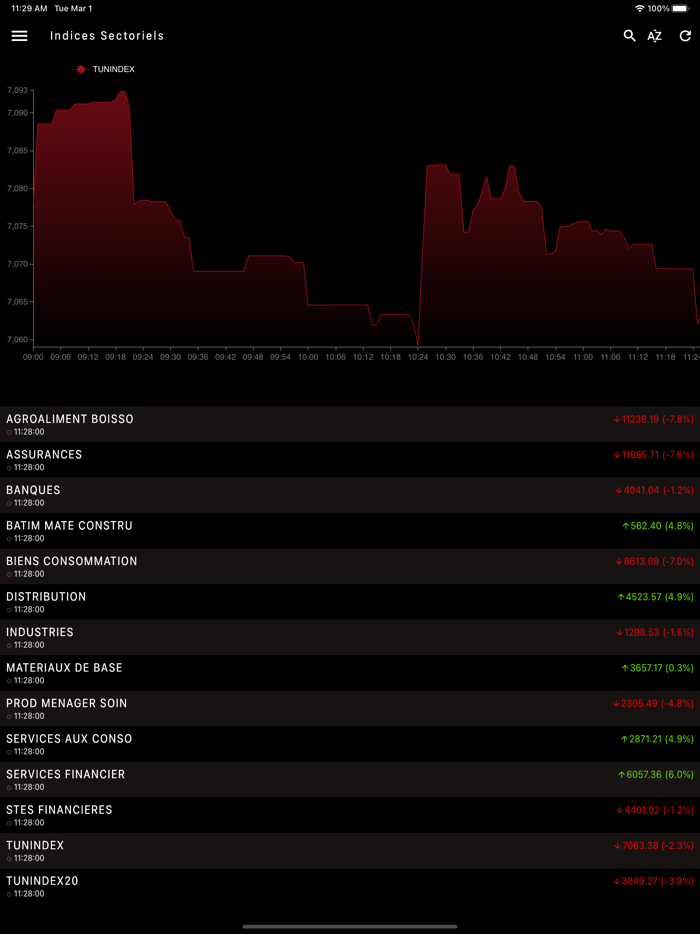The width and height of the screenshot is (700, 934).
Task: Open the DISTRIBUTION index
Action: click(350, 602)
